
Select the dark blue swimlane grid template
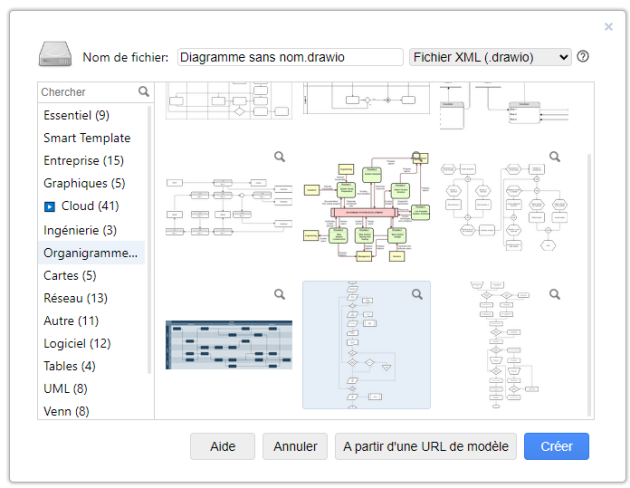229,345
